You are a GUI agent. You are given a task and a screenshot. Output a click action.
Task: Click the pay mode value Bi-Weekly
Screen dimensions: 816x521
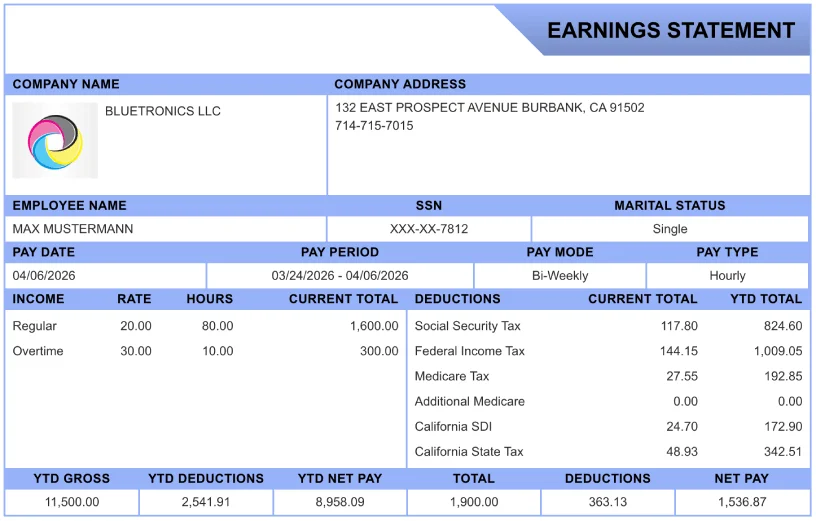(x=560, y=276)
